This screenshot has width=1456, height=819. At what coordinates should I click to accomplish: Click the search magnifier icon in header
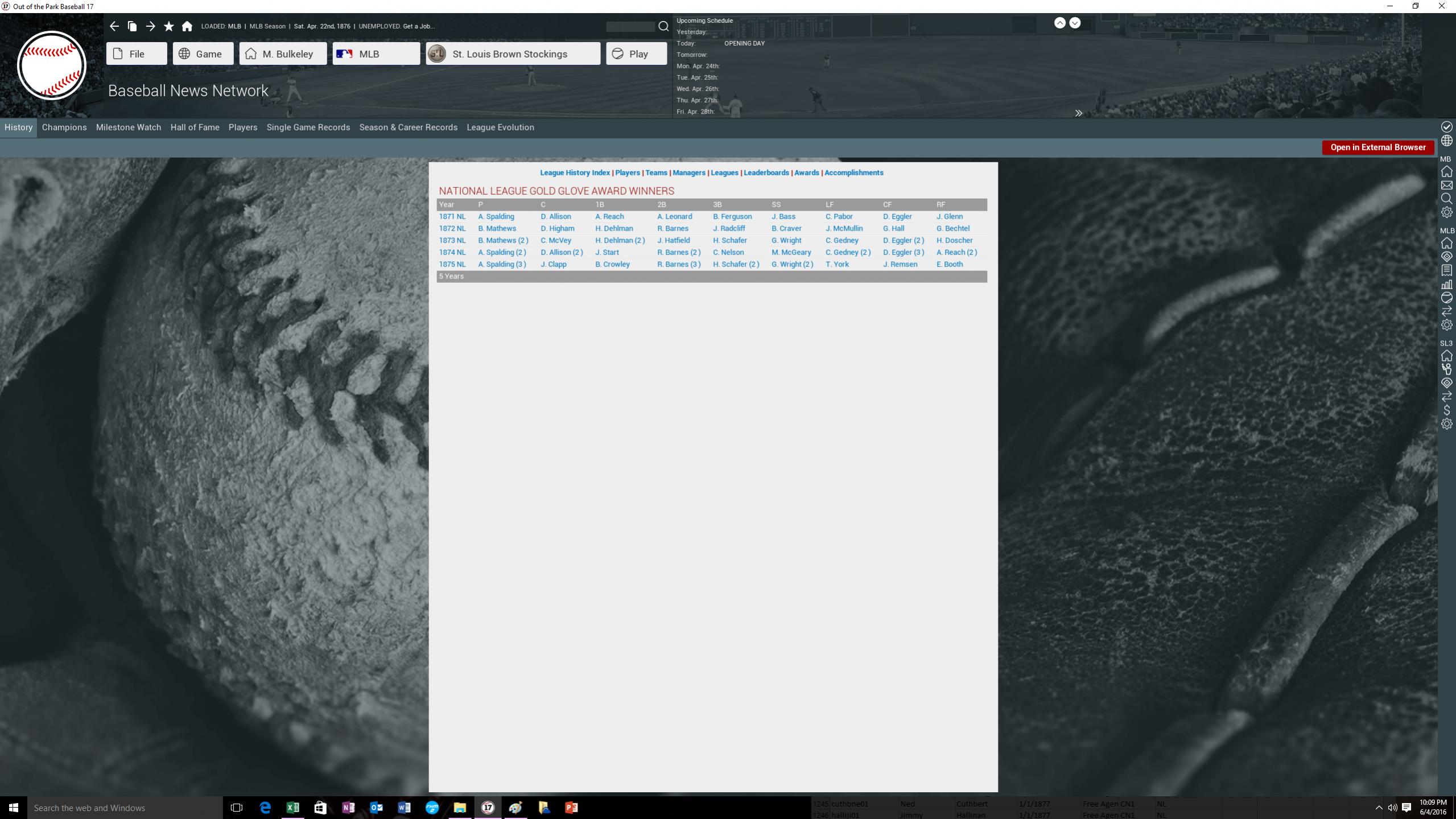coord(663,26)
